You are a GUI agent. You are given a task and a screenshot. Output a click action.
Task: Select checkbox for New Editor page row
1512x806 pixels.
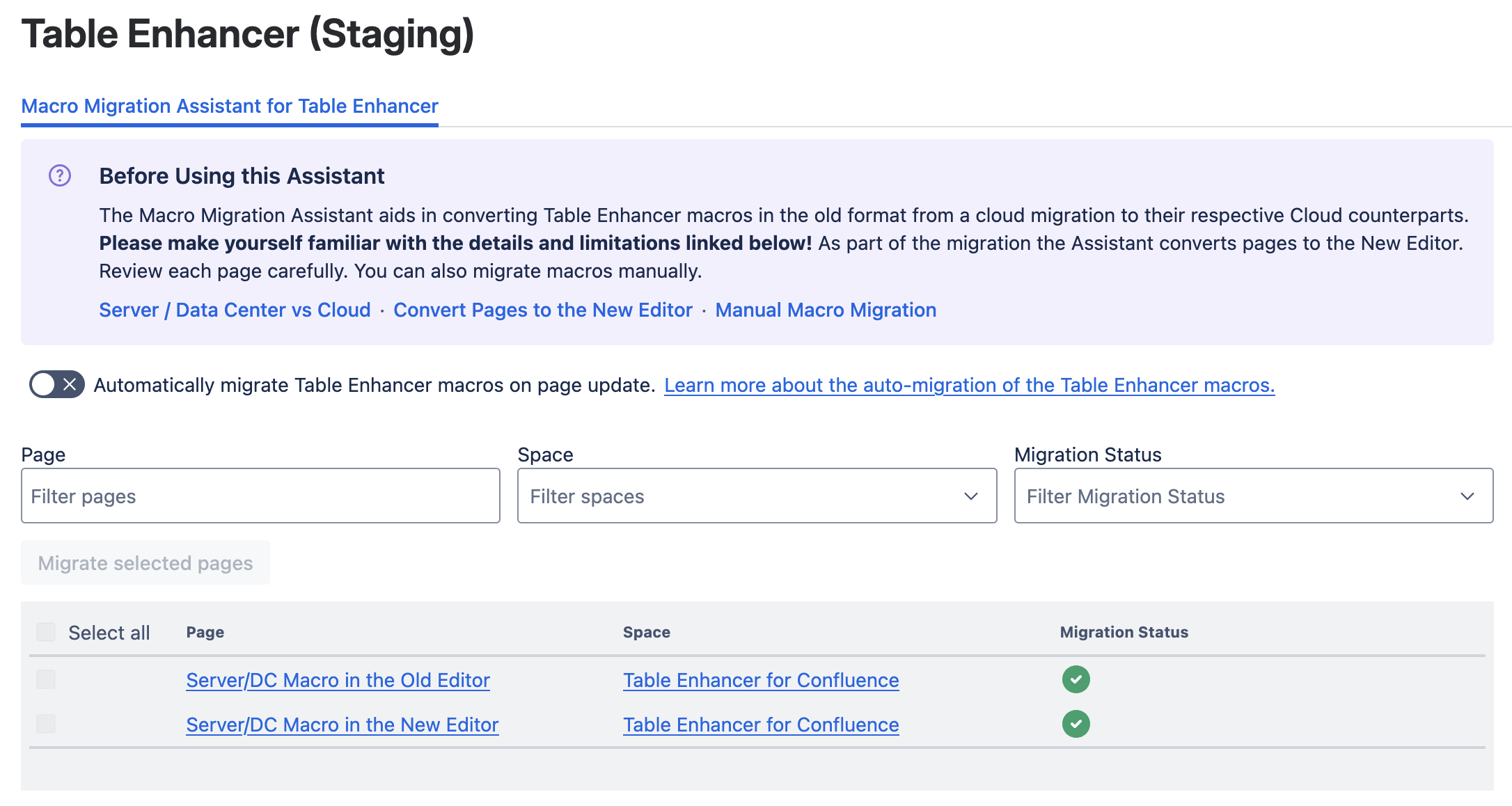[46, 724]
